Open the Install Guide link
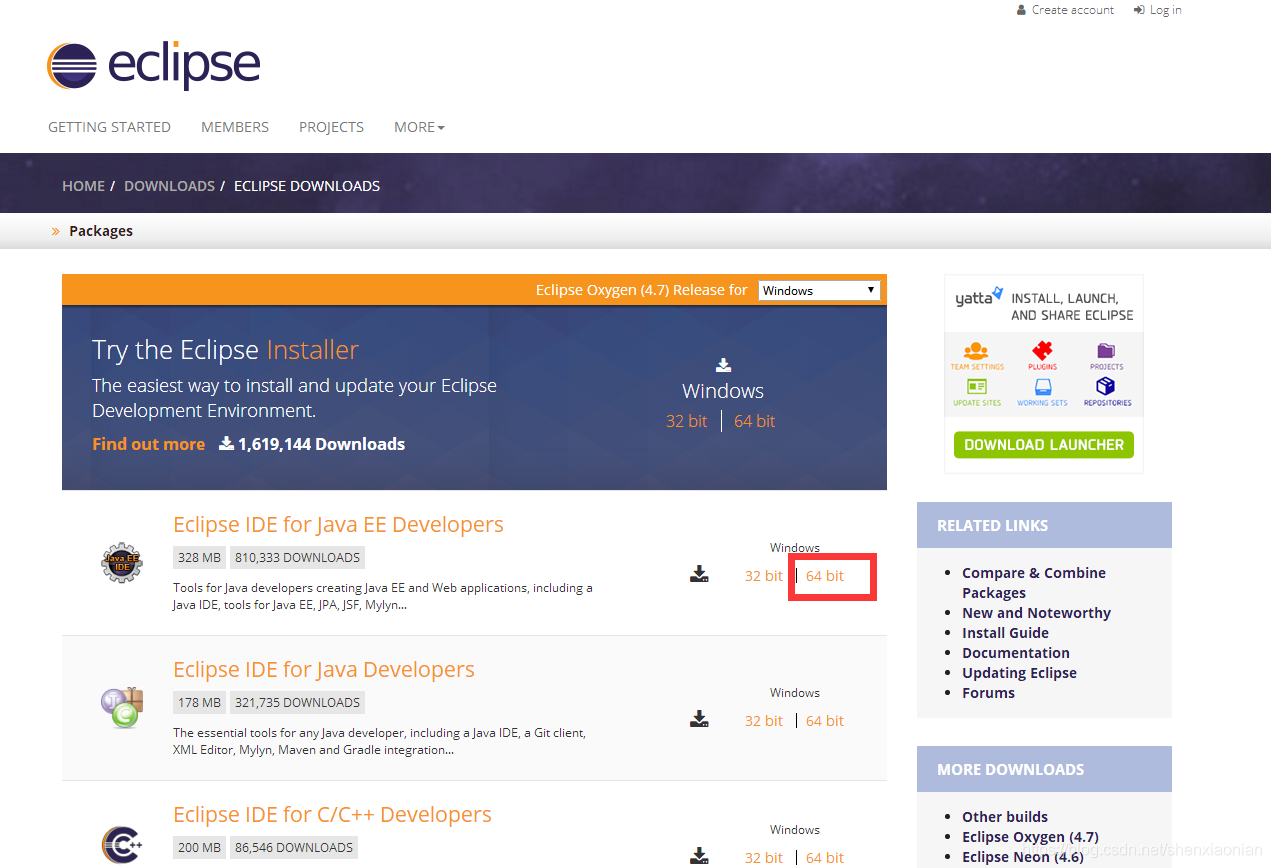This screenshot has width=1271, height=868. coord(1005,633)
